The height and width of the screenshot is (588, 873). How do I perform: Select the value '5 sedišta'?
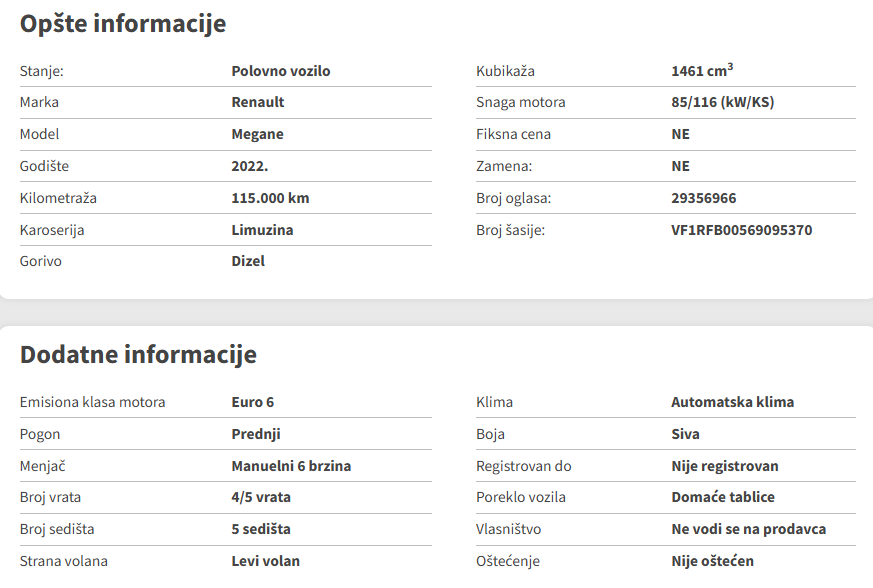(261, 529)
